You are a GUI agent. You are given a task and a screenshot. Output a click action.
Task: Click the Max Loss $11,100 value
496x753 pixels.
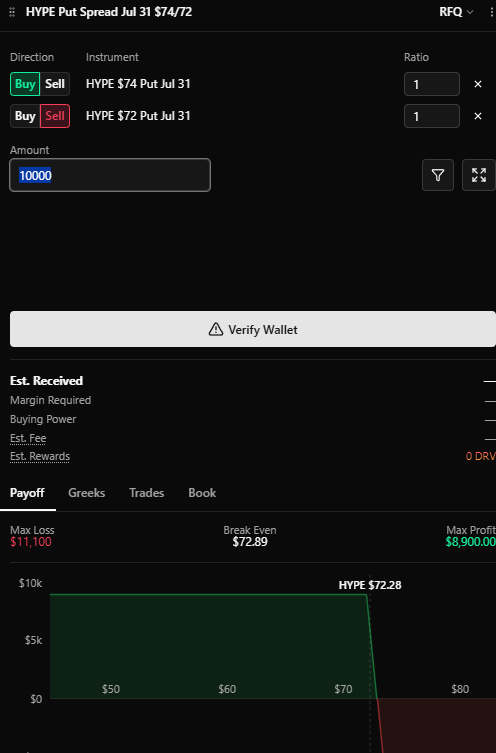[x=31, y=542]
